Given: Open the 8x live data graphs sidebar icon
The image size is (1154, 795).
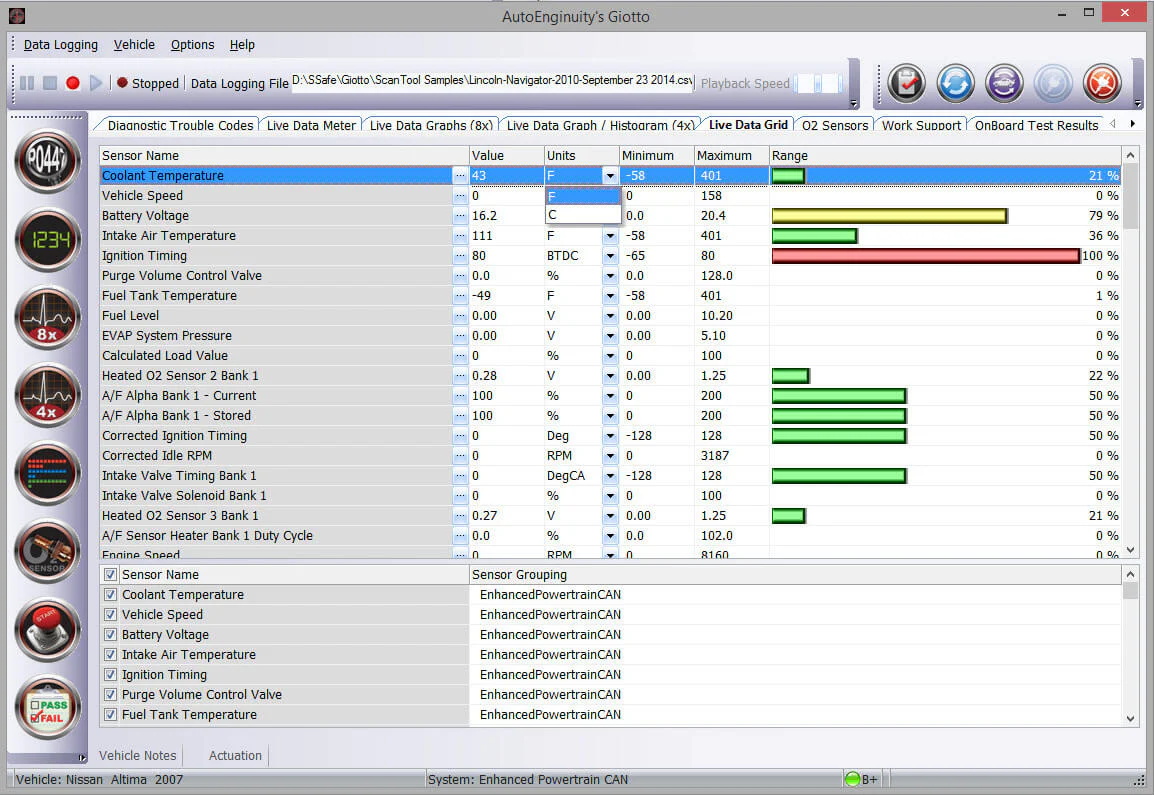Looking at the screenshot, I should click(48, 318).
